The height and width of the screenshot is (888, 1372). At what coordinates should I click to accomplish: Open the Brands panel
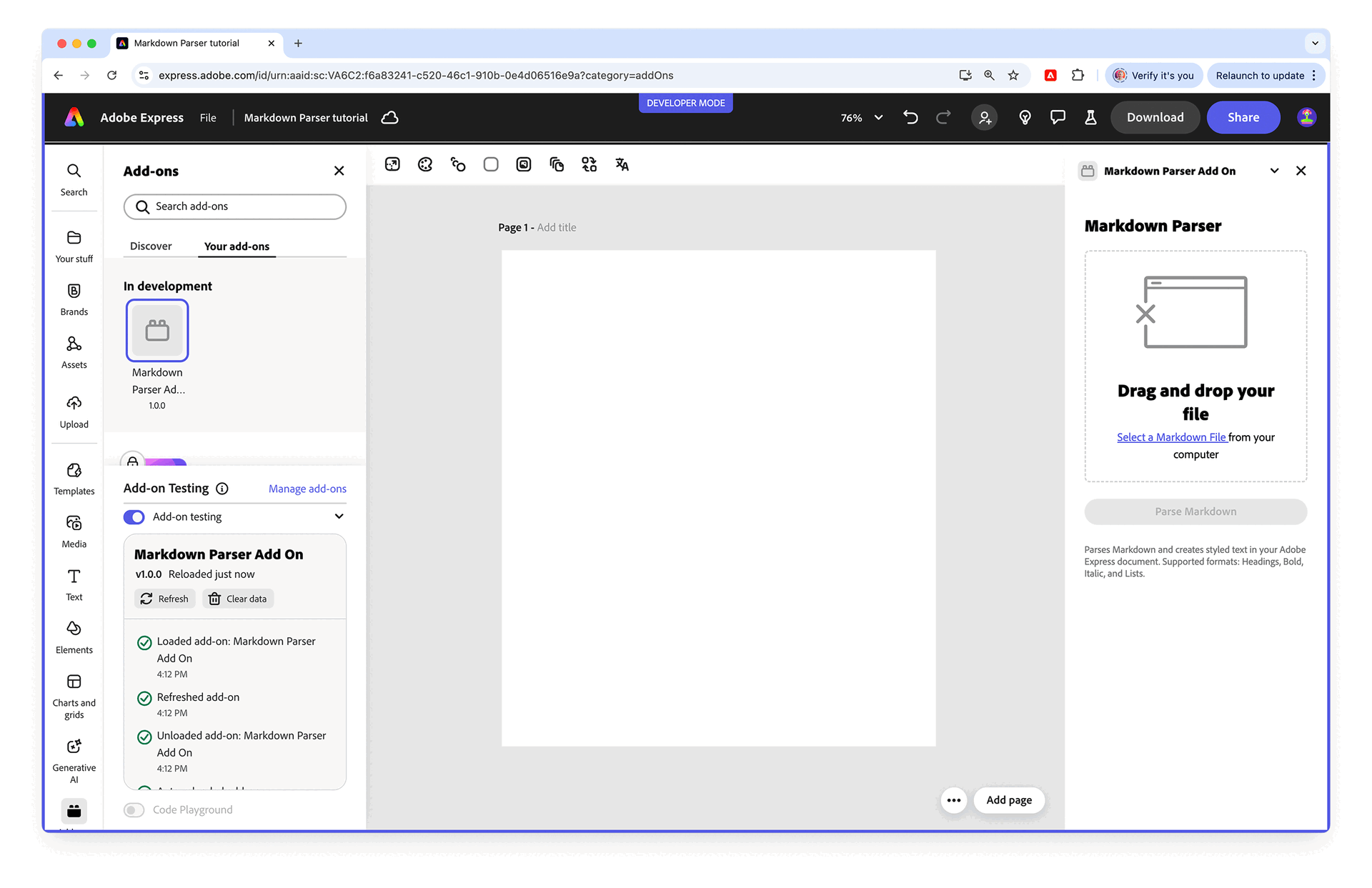(74, 299)
